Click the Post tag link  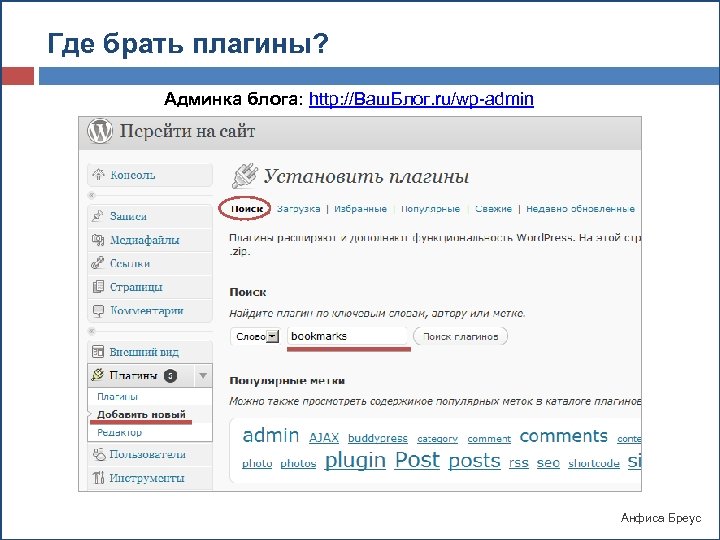(x=417, y=460)
